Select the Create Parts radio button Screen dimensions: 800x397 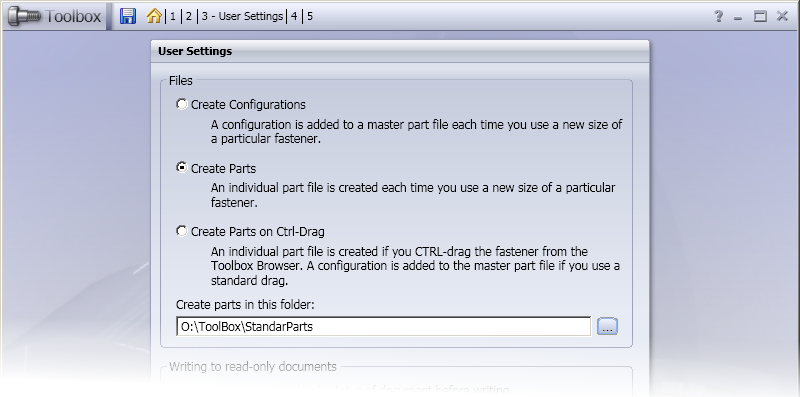click(x=182, y=167)
